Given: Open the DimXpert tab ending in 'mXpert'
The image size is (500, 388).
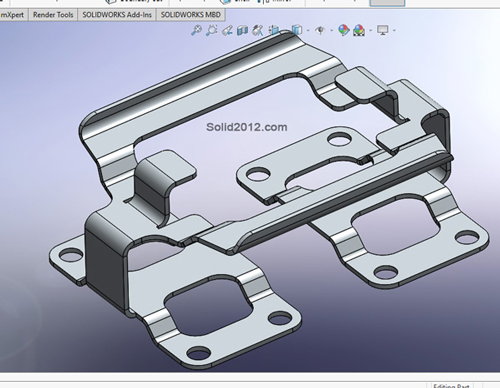Looking at the screenshot, I should [13, 15].
